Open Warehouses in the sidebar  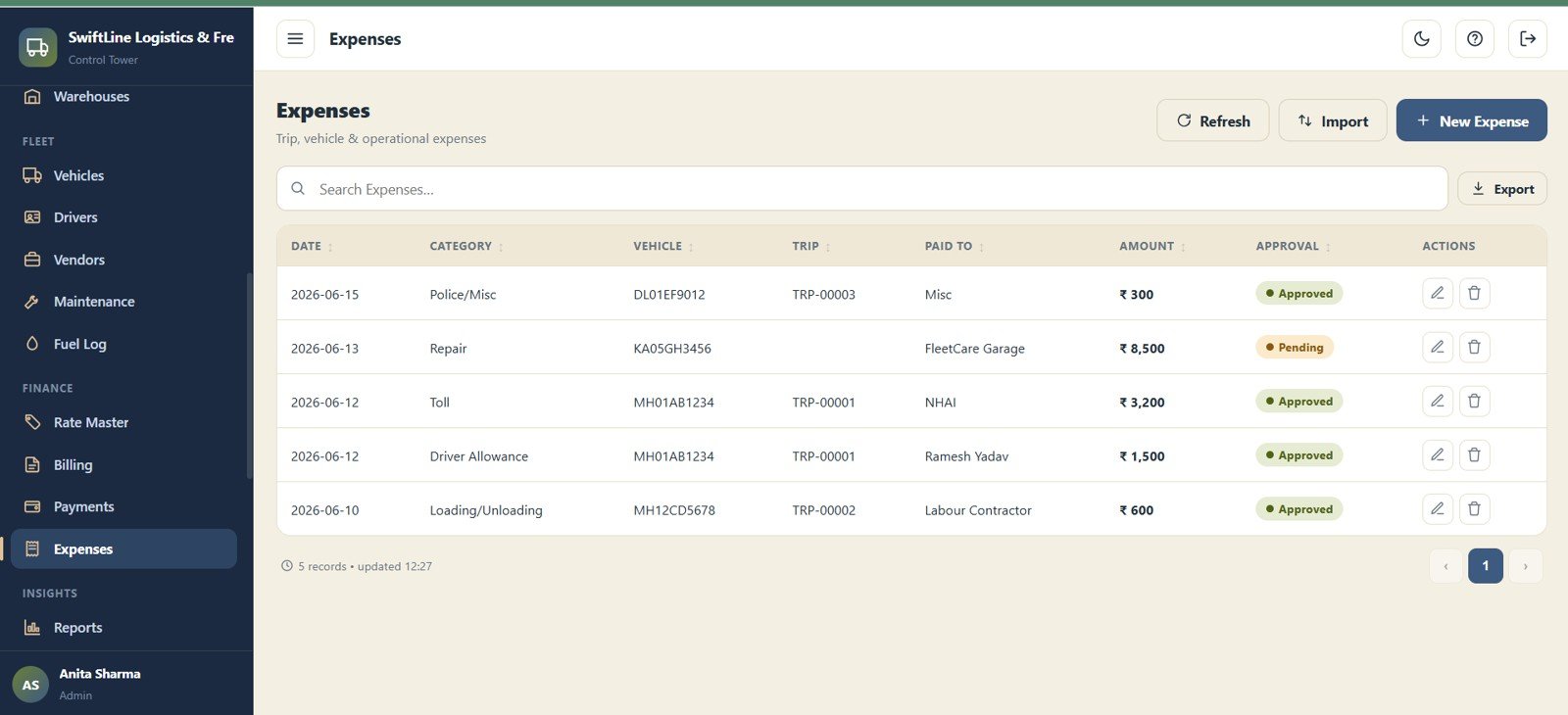coord(123,96)
